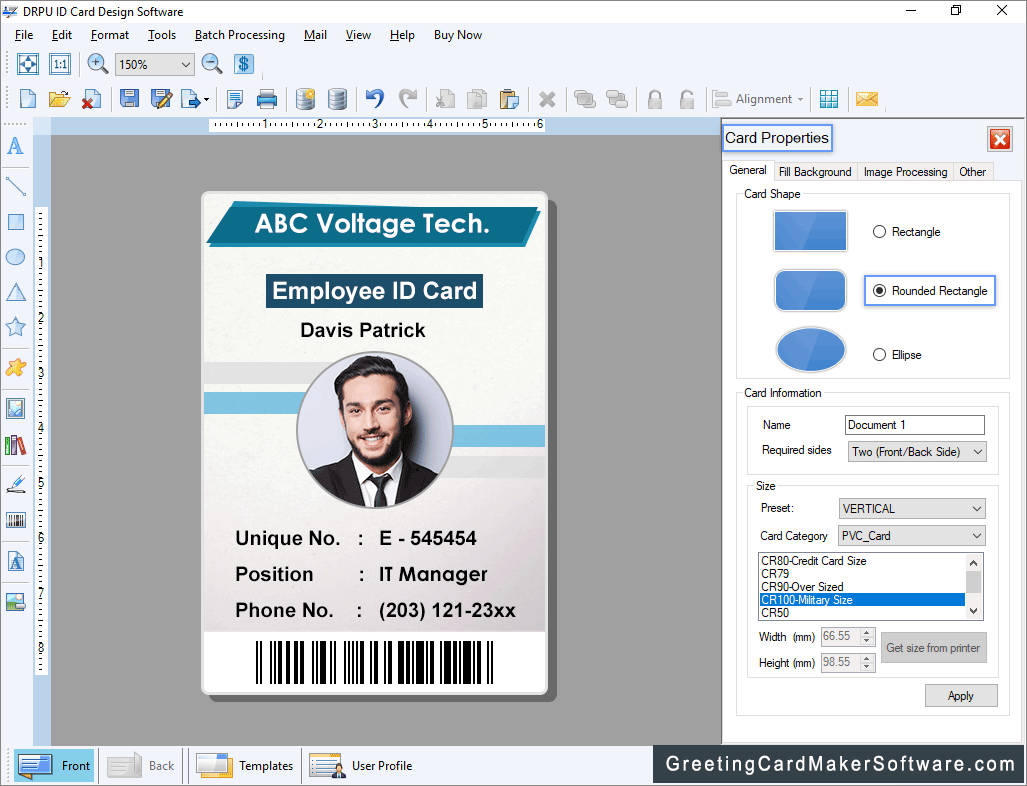Image resolution: width=1027 pixels, height=786 pixels.
Task: Choose the Rounded Rectangle radio button
Action: [880, 291]
